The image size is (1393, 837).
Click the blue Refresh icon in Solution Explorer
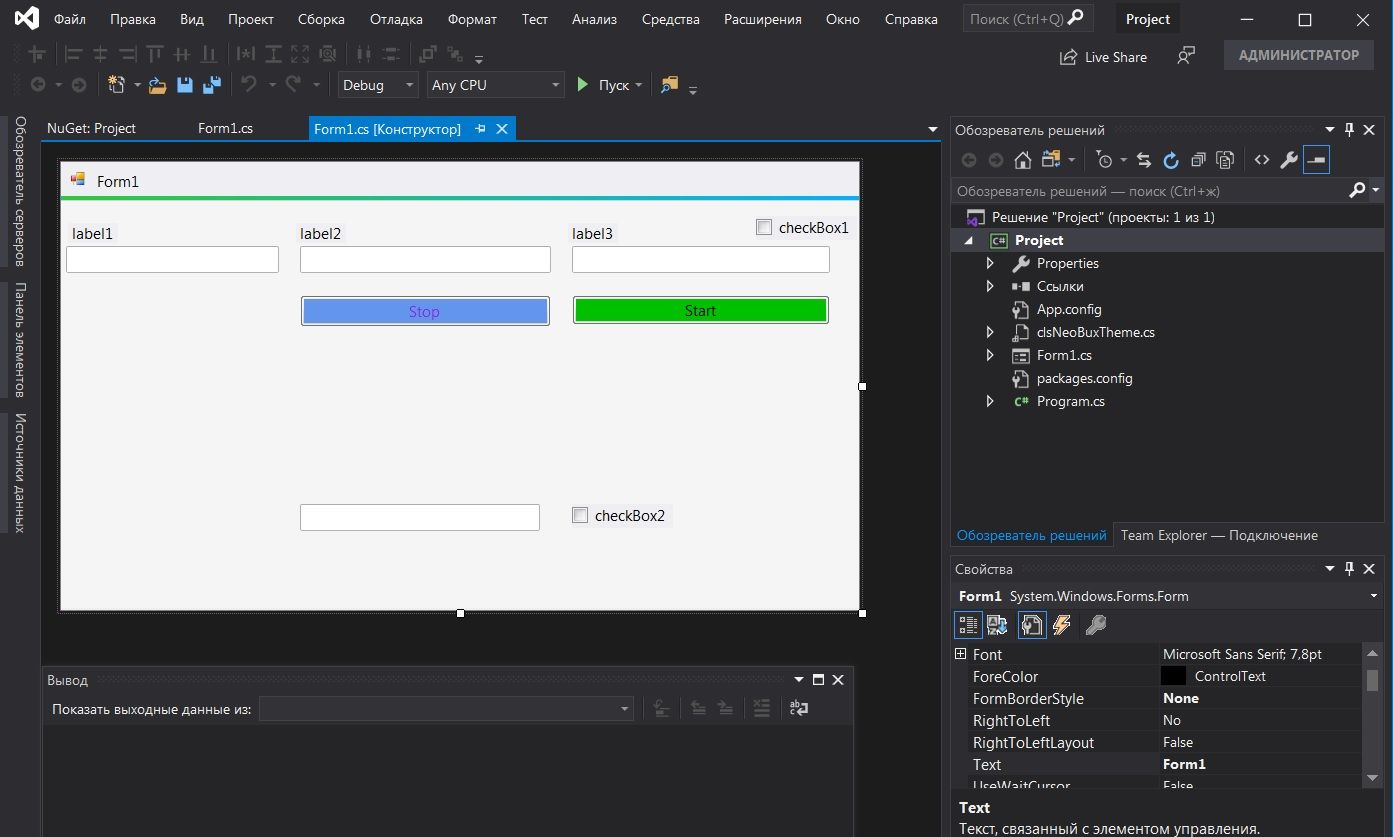tap(1170, 160)
